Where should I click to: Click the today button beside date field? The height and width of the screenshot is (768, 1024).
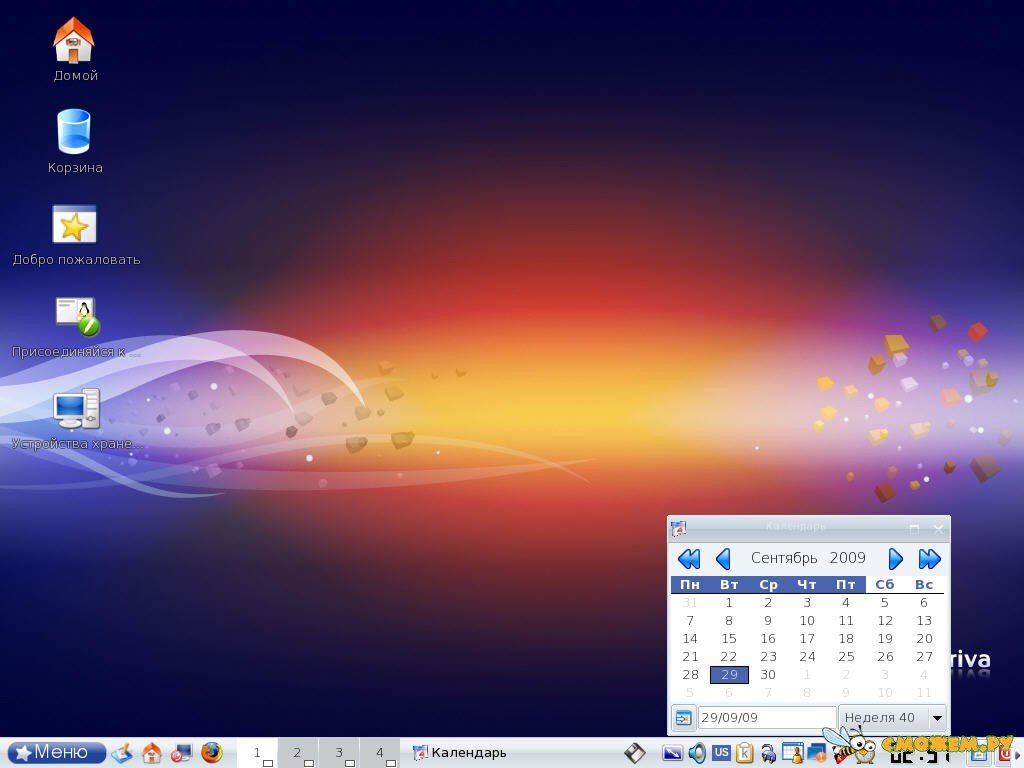(x=683, y=718)
